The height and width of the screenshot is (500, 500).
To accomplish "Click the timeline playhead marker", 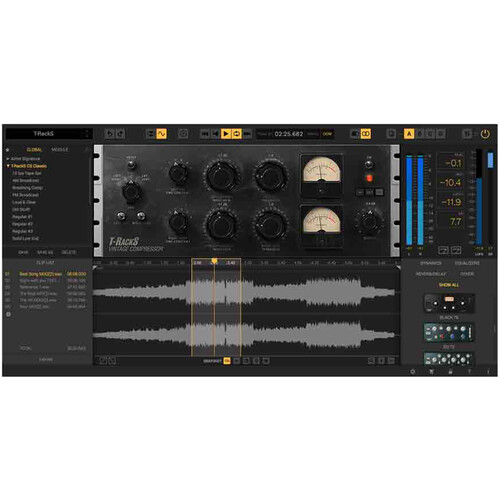I will point(214,261).
